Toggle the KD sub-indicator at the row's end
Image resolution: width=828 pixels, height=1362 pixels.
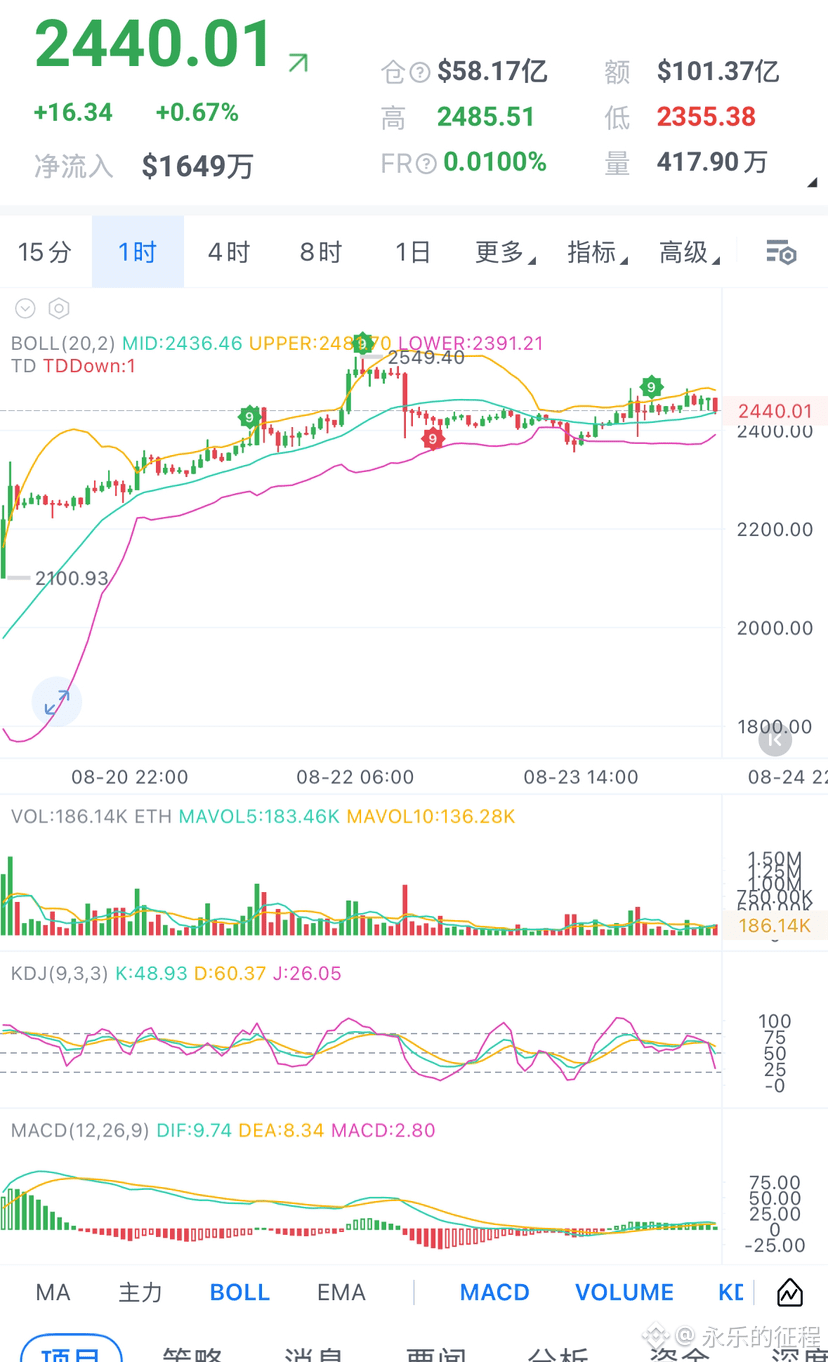pyautogui.click(x=731, y=1292)
